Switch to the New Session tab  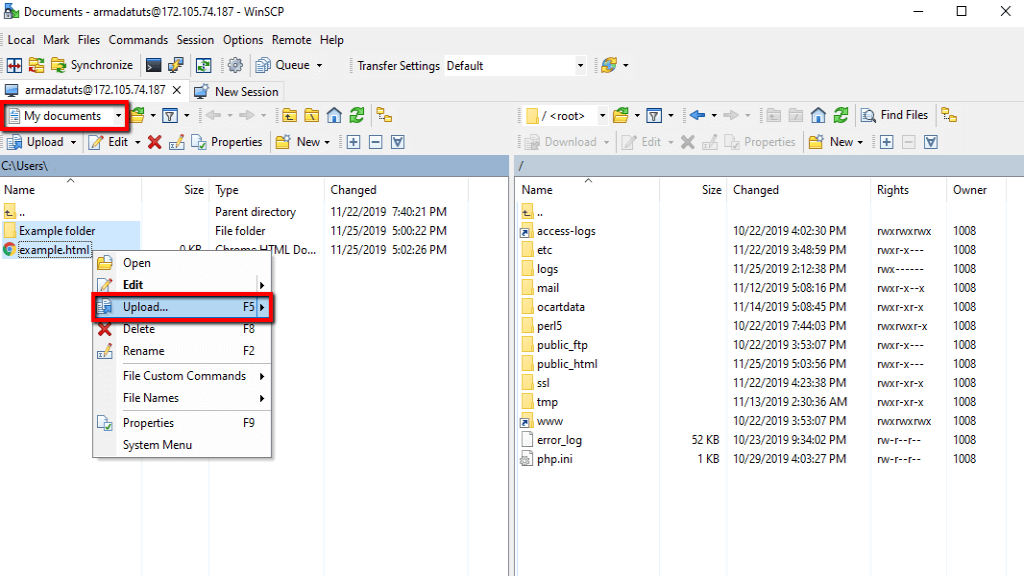point(237,91)
